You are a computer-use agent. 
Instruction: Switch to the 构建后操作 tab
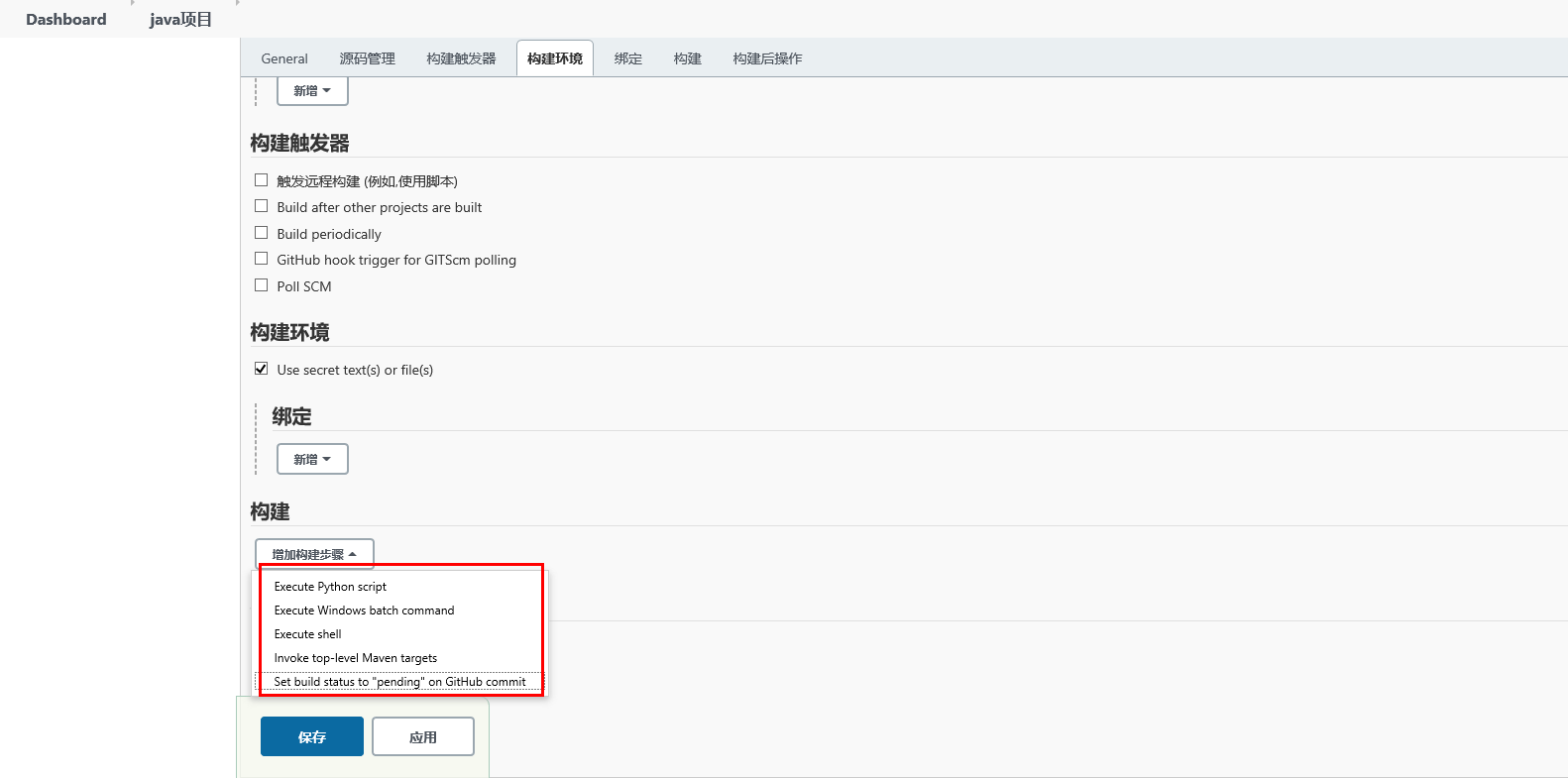[767, 58]
